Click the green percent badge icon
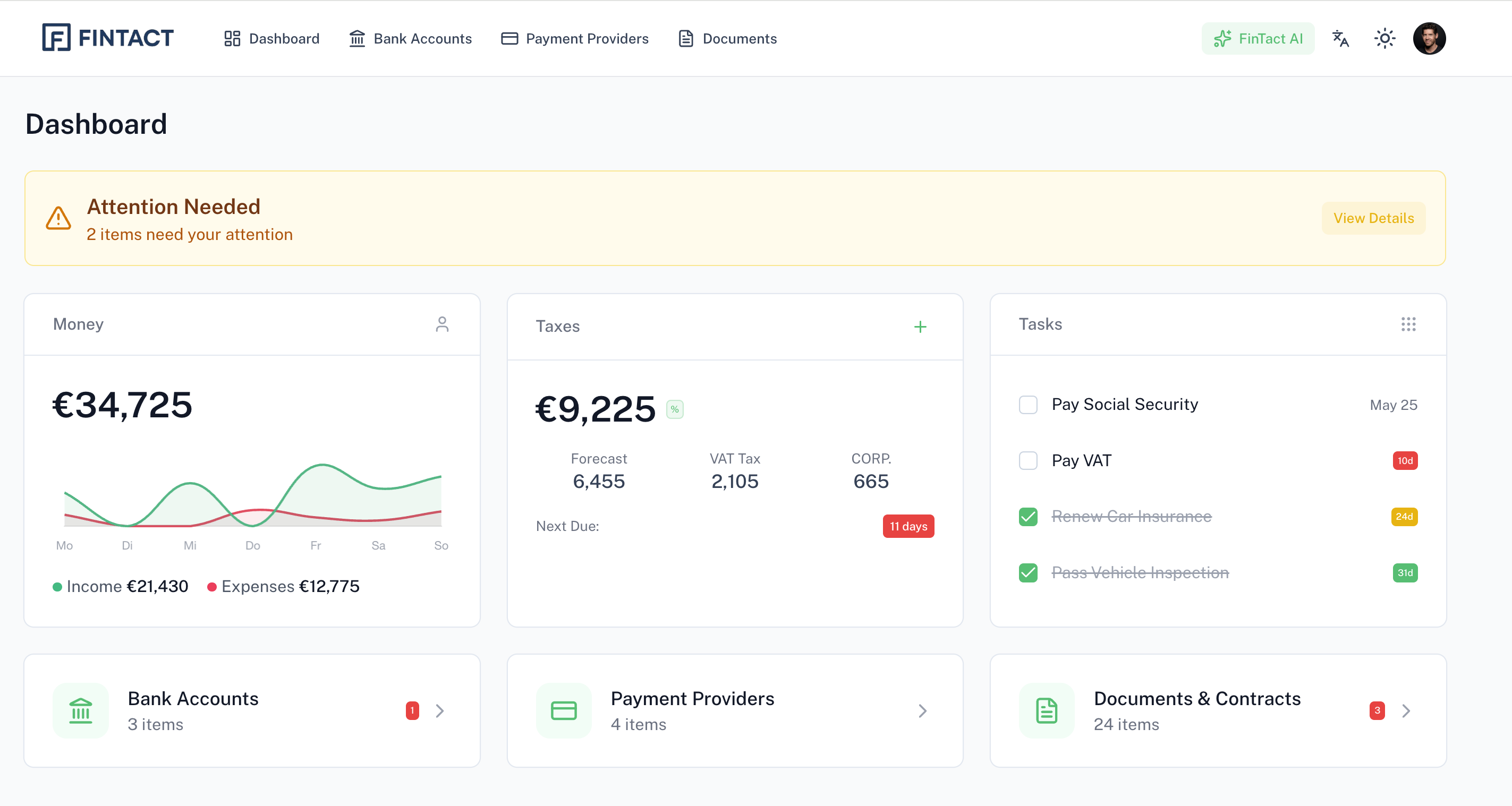1512x806 pixels. pos(674,409)
